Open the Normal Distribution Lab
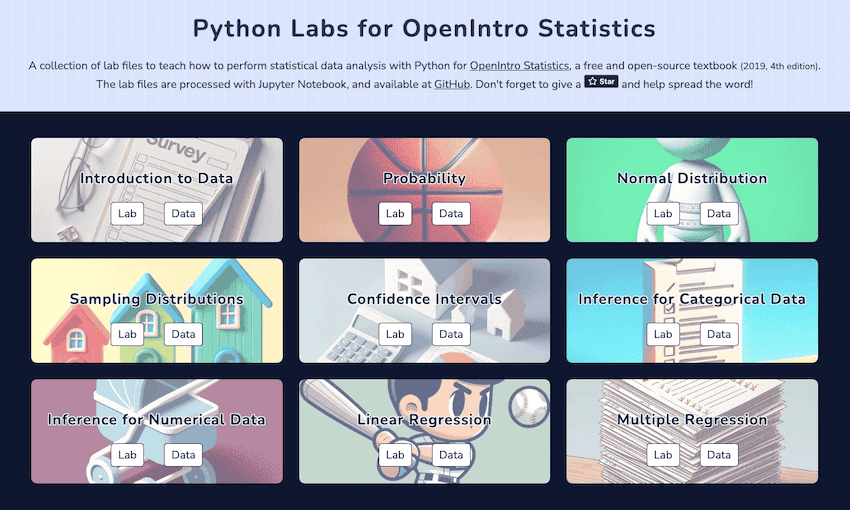This screenshot has height=510, width=850. click(663, 214)
